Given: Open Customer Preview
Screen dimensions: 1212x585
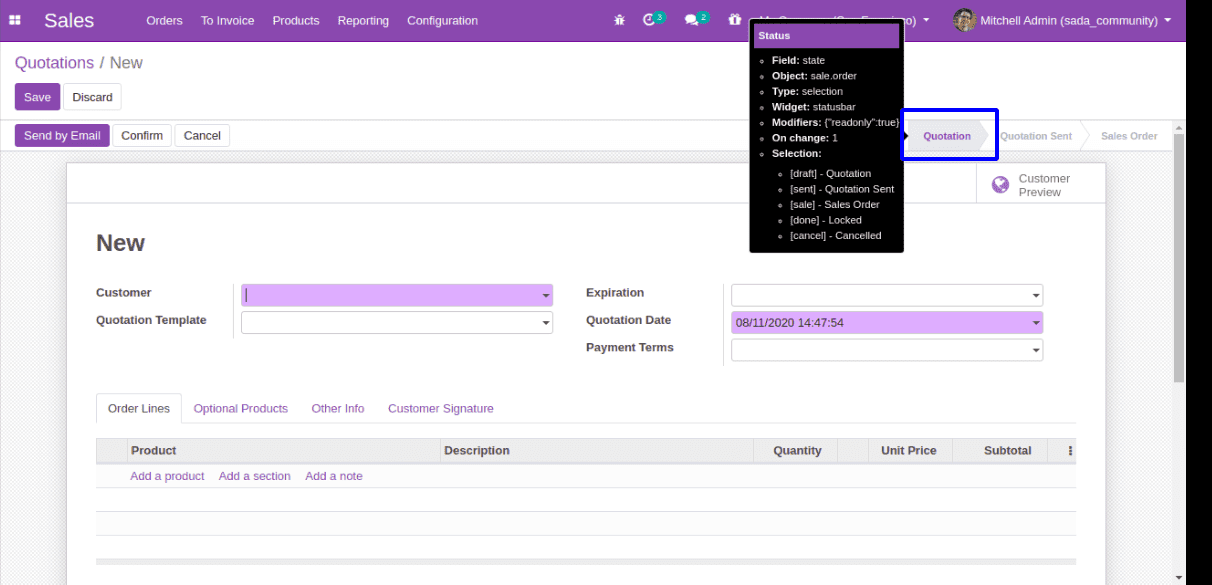Looking at the screenshot, I should coord(1040,185).
